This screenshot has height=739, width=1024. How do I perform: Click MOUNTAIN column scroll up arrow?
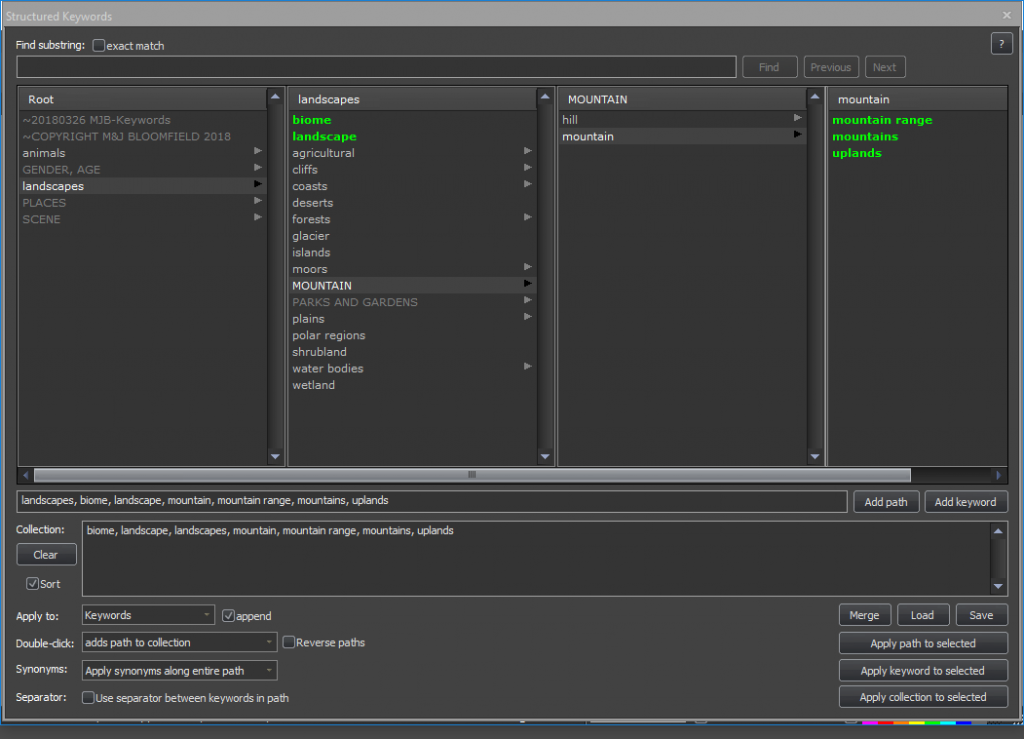tap(814, 97)
